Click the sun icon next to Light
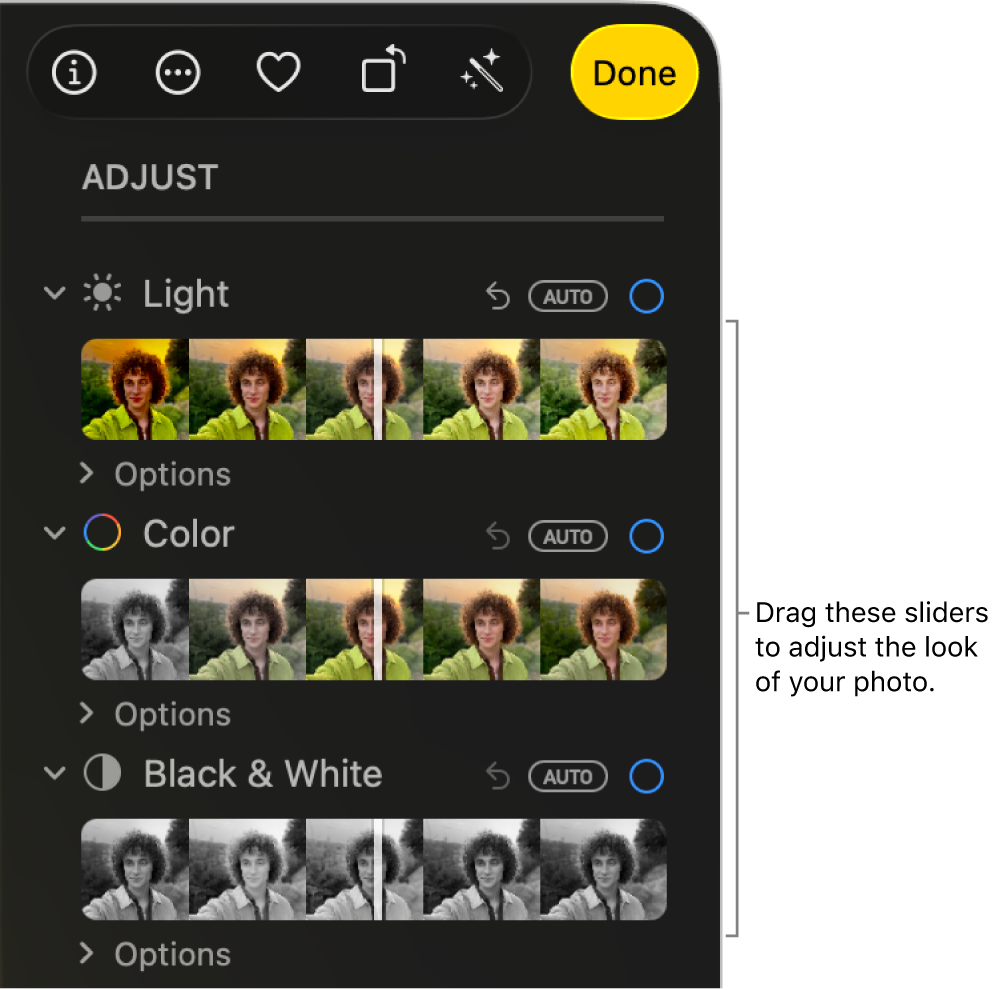This screenshot has width=998, height=990. 103,293
